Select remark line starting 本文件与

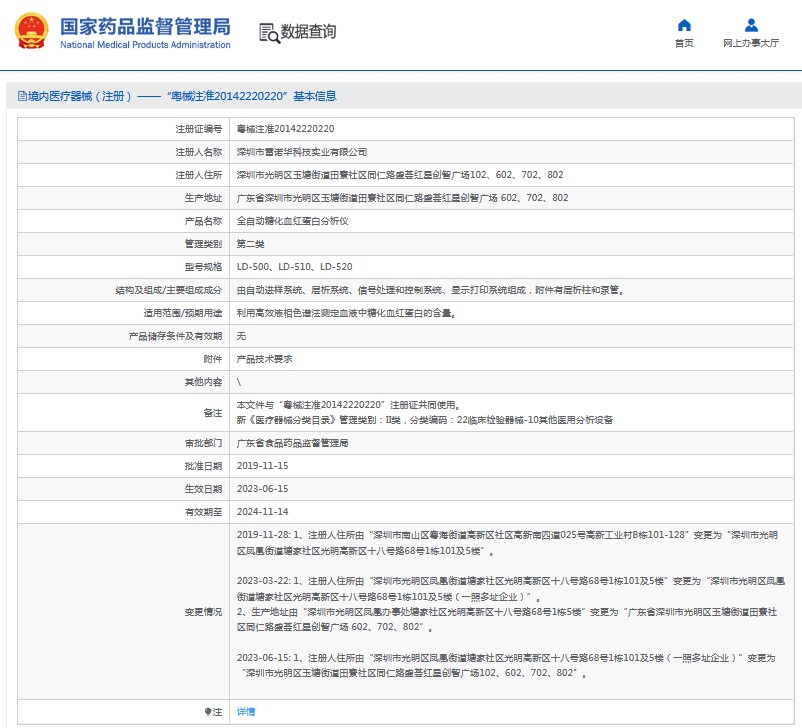pyautogui.click(x=348, y=405)
